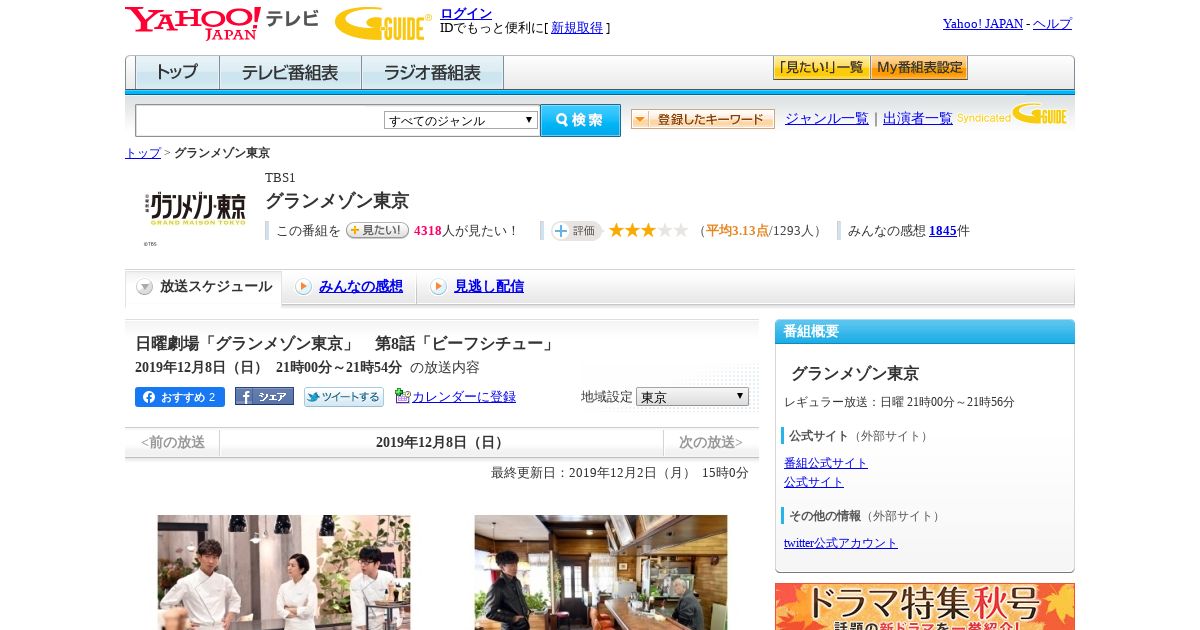Image resolution: width=1200 pixels, height=630 pixels.
Task: Go to <前の放送 previous broadcast
Action: pos(173,442)
